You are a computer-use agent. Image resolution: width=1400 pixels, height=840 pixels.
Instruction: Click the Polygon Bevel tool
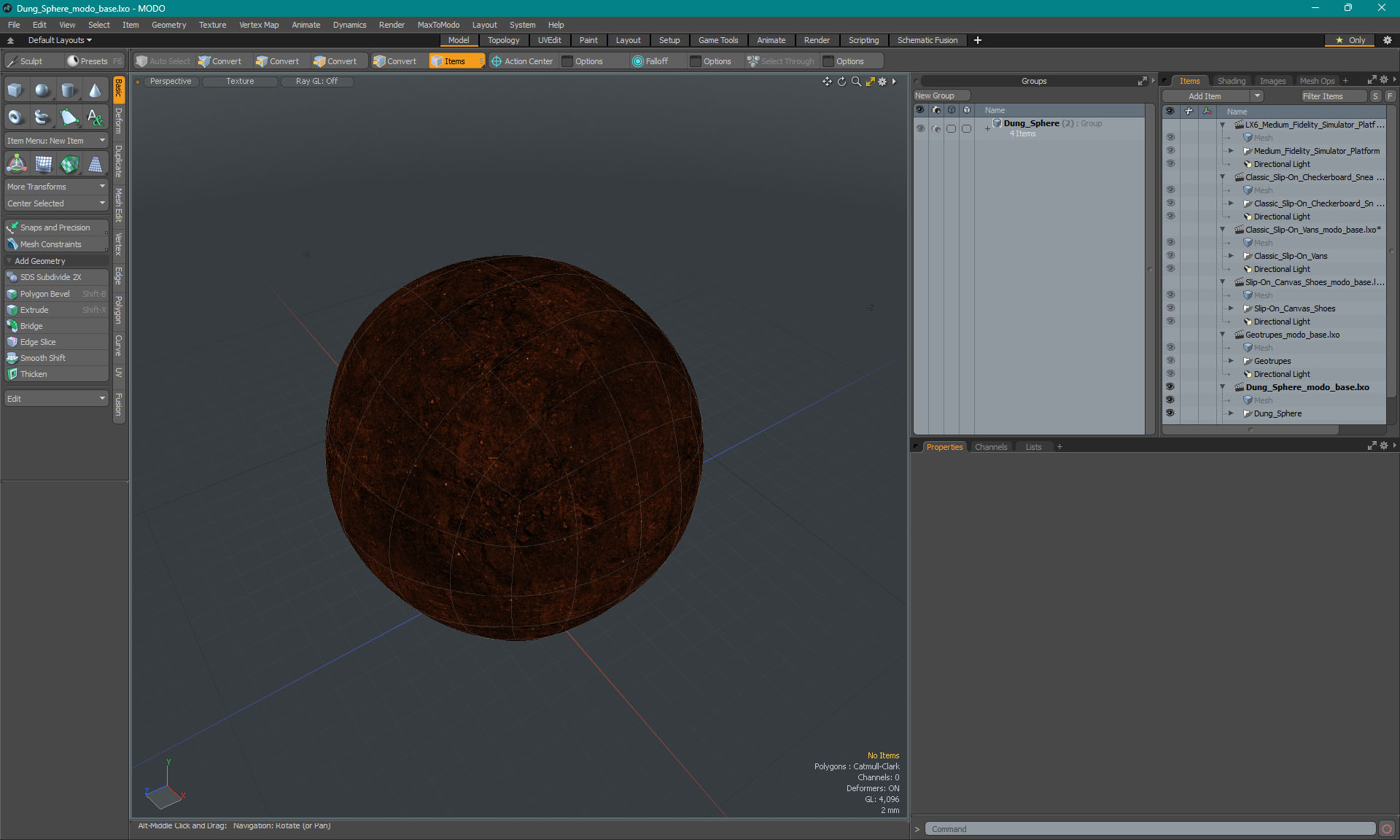[x=56, y=294]
